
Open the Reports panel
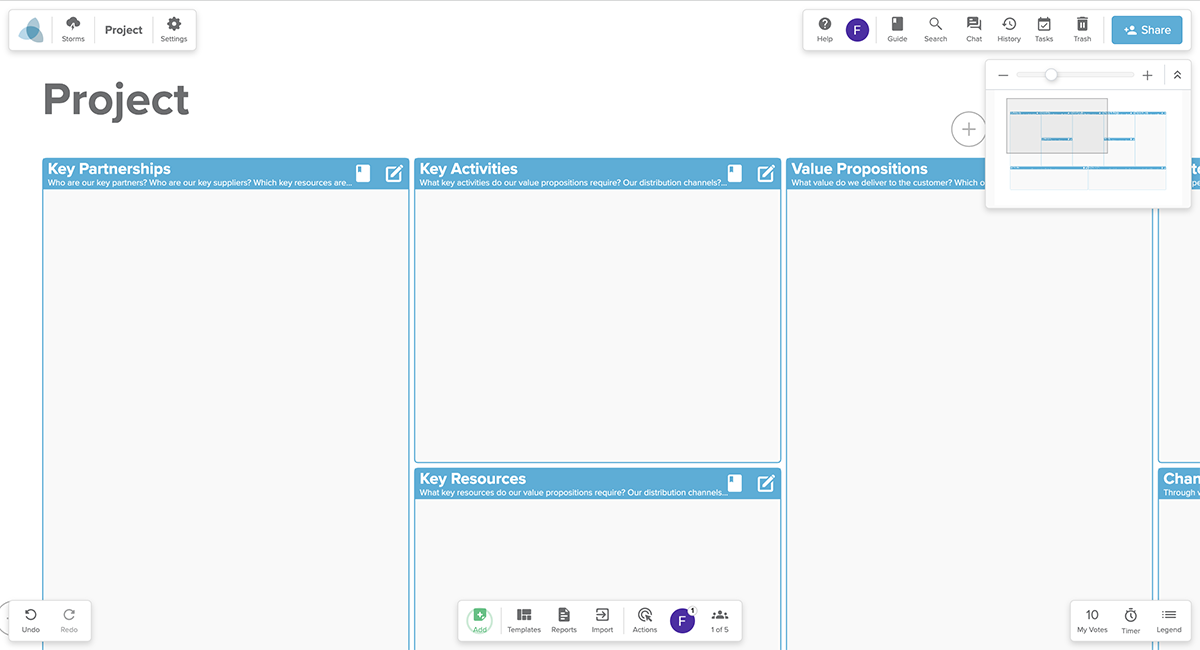coord(563,620)
